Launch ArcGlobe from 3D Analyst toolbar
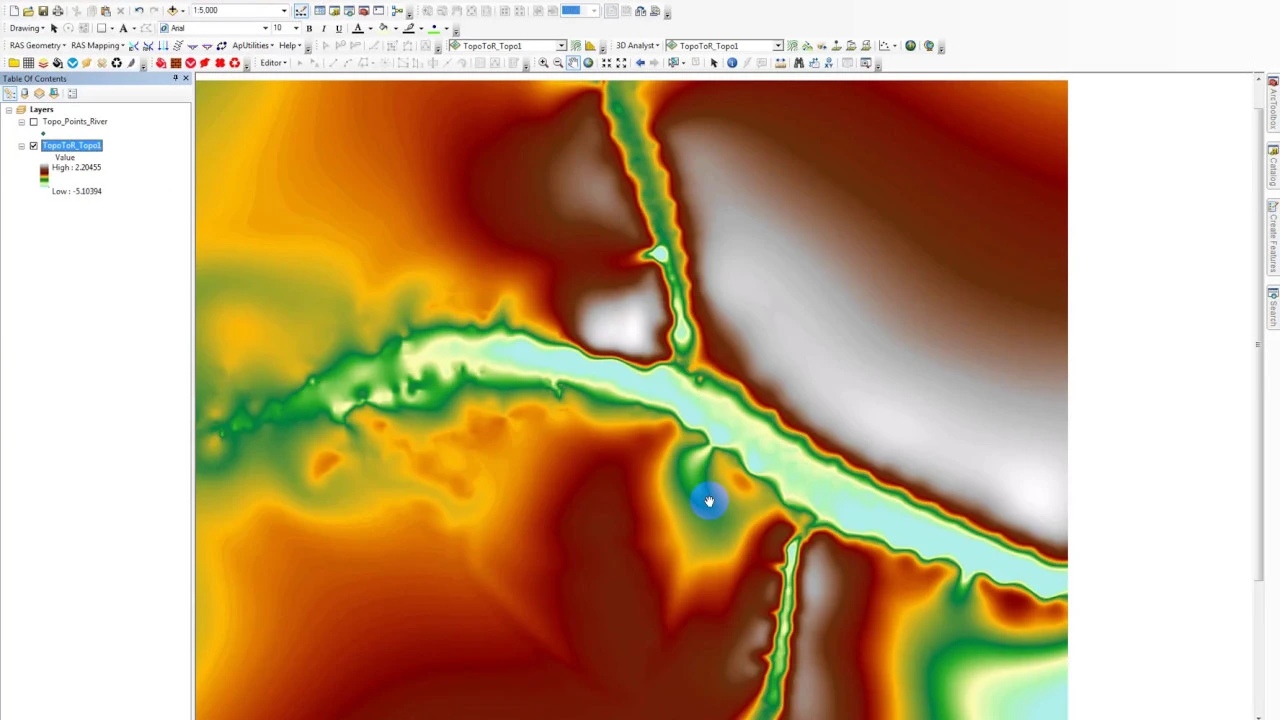 [x=928, y=46]
